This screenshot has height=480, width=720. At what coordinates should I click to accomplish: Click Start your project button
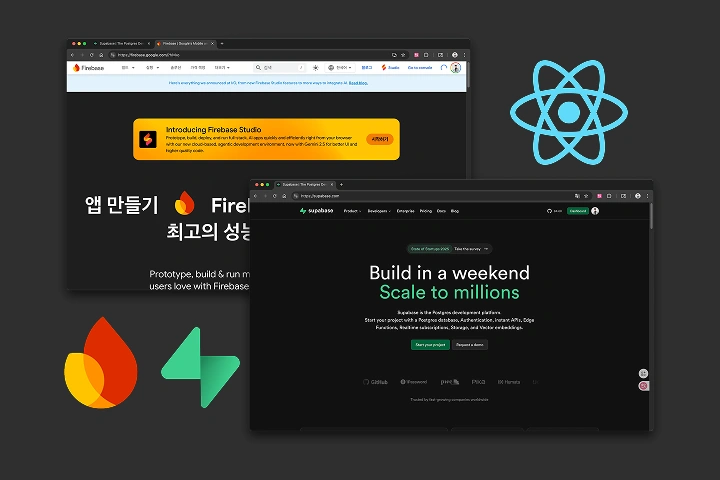click(430, 344)
